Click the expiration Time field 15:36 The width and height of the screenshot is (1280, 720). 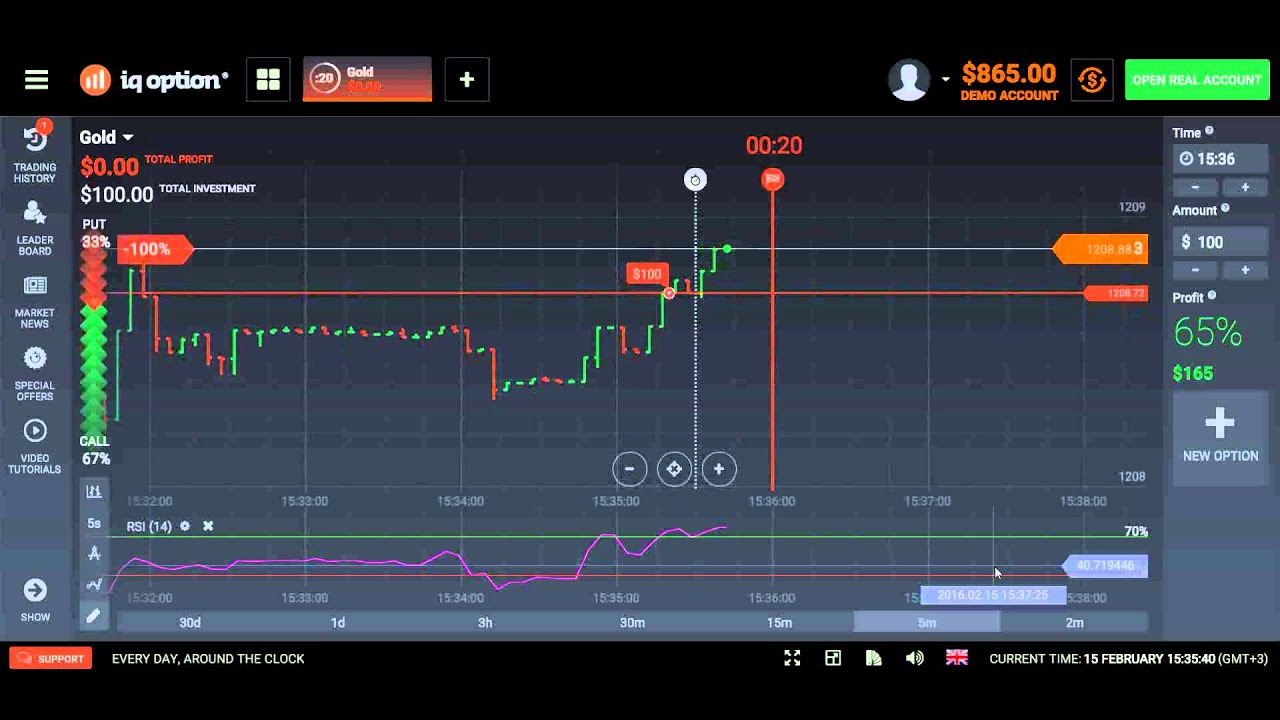point(1220,159)
